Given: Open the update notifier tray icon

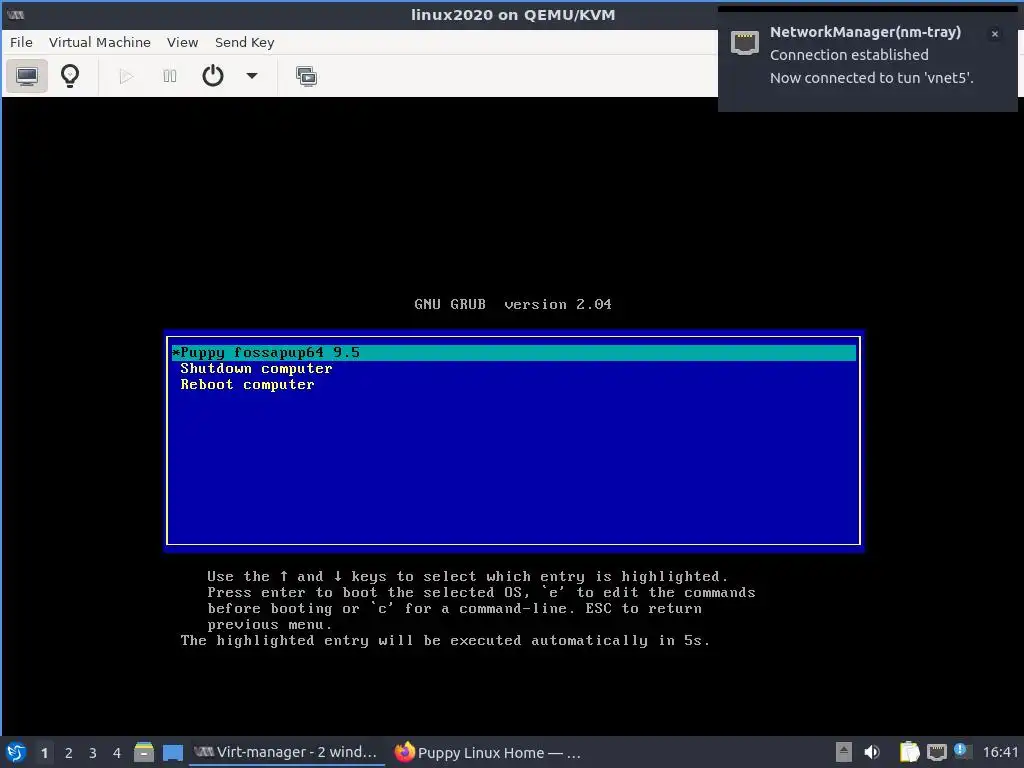Looking at the screenshot, I should tap(962, 751).
